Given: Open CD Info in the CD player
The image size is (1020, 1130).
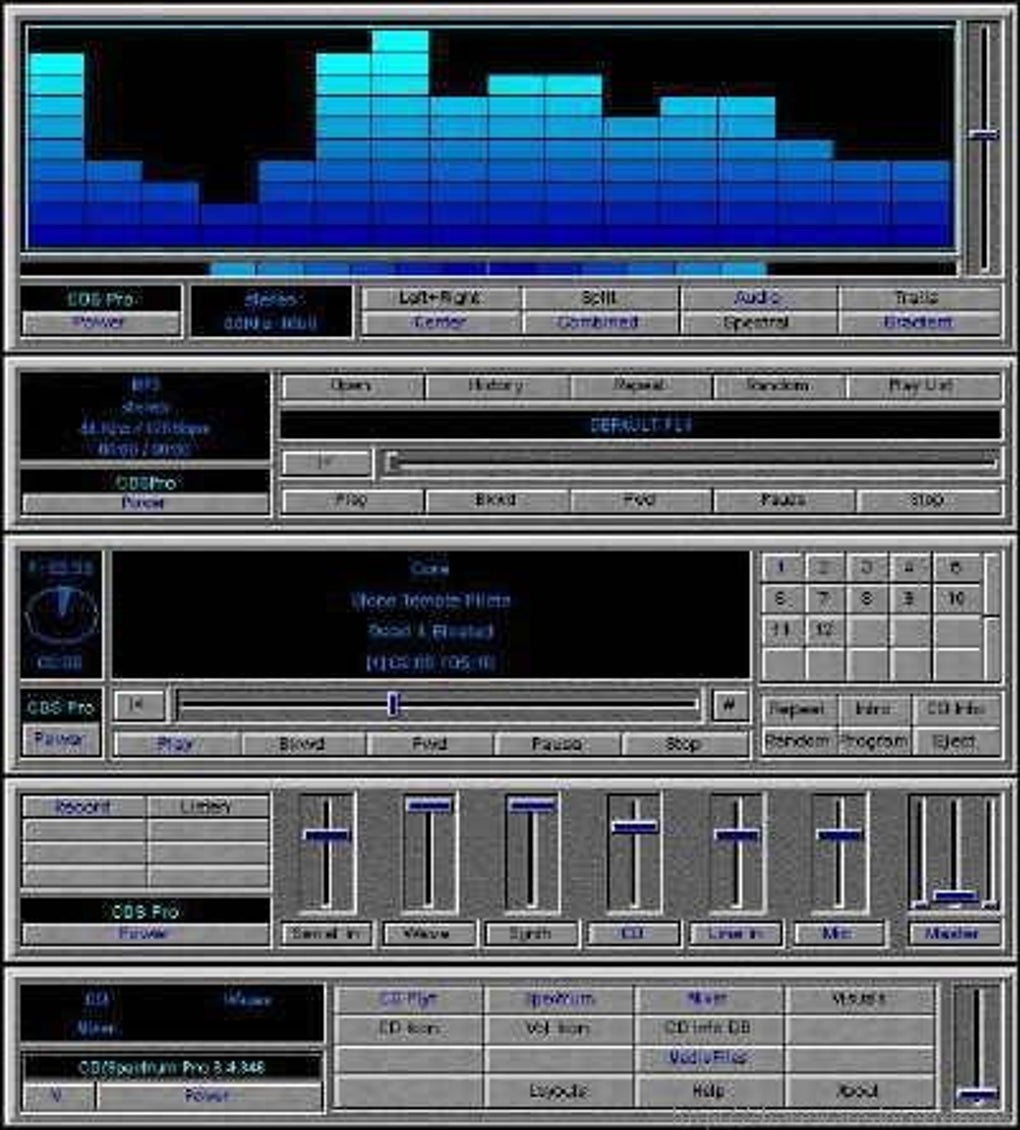Looking at the screenshot, I should [956, 709].
